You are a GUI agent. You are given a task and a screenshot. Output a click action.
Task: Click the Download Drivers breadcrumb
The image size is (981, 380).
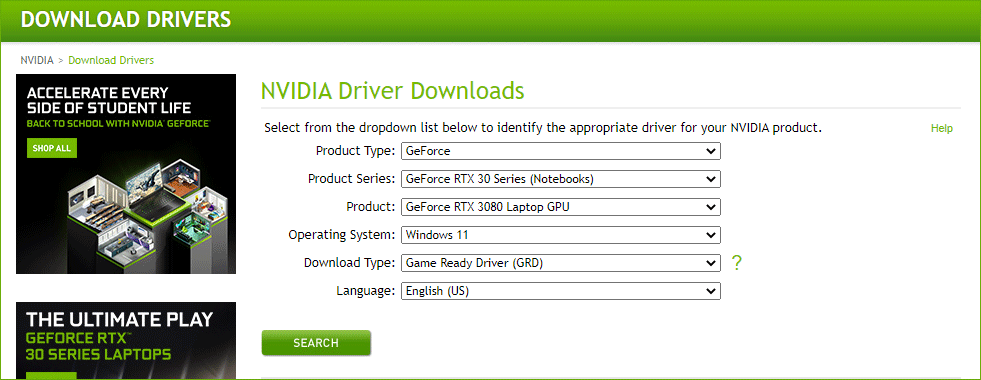[x=111, y=60]
